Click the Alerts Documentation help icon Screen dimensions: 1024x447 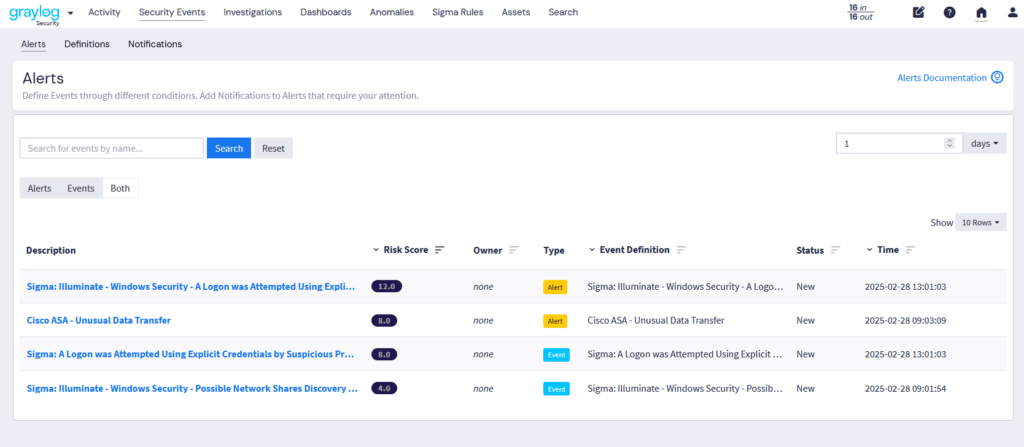[x=997, y=78]
